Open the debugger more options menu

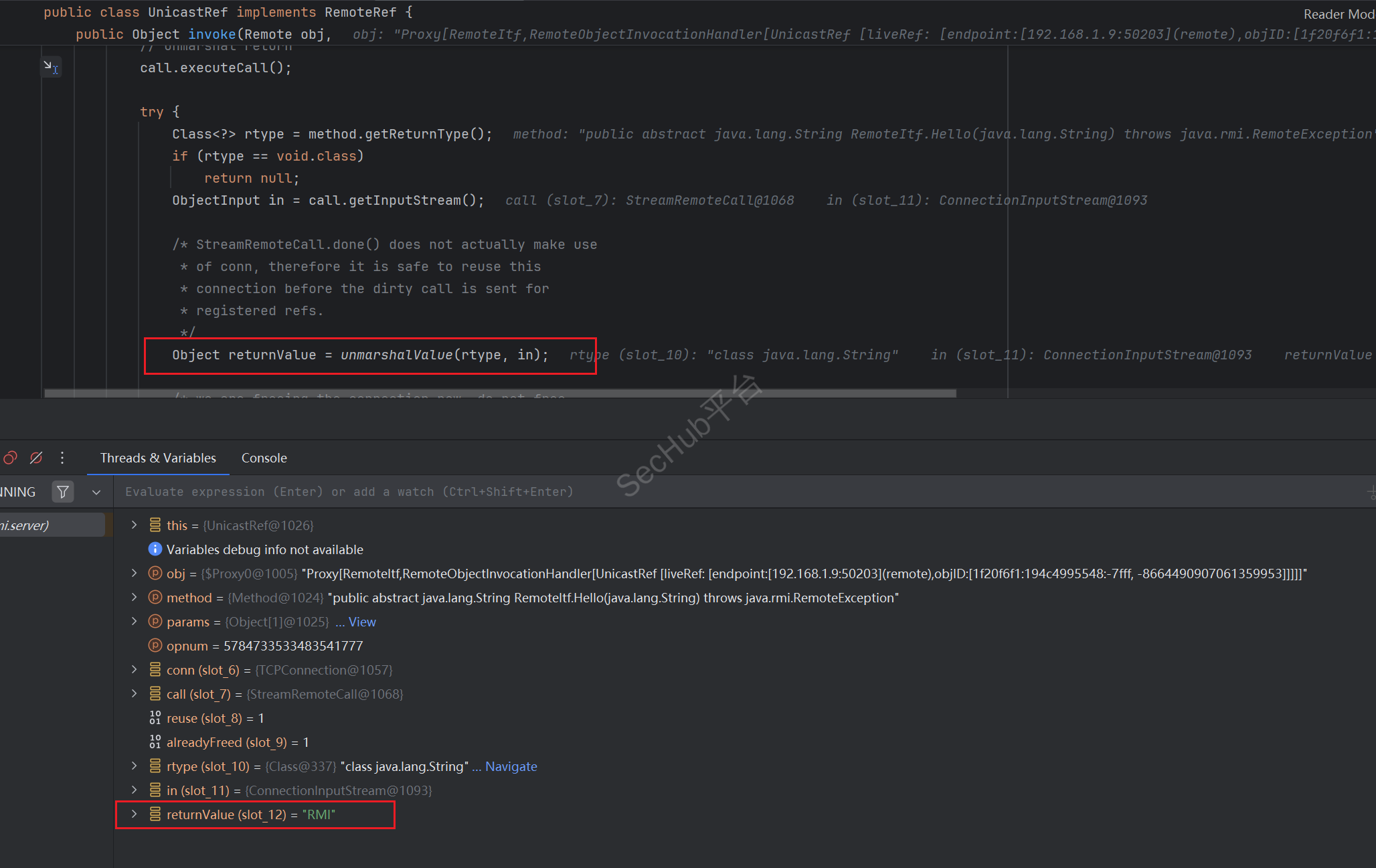point(62,458)
